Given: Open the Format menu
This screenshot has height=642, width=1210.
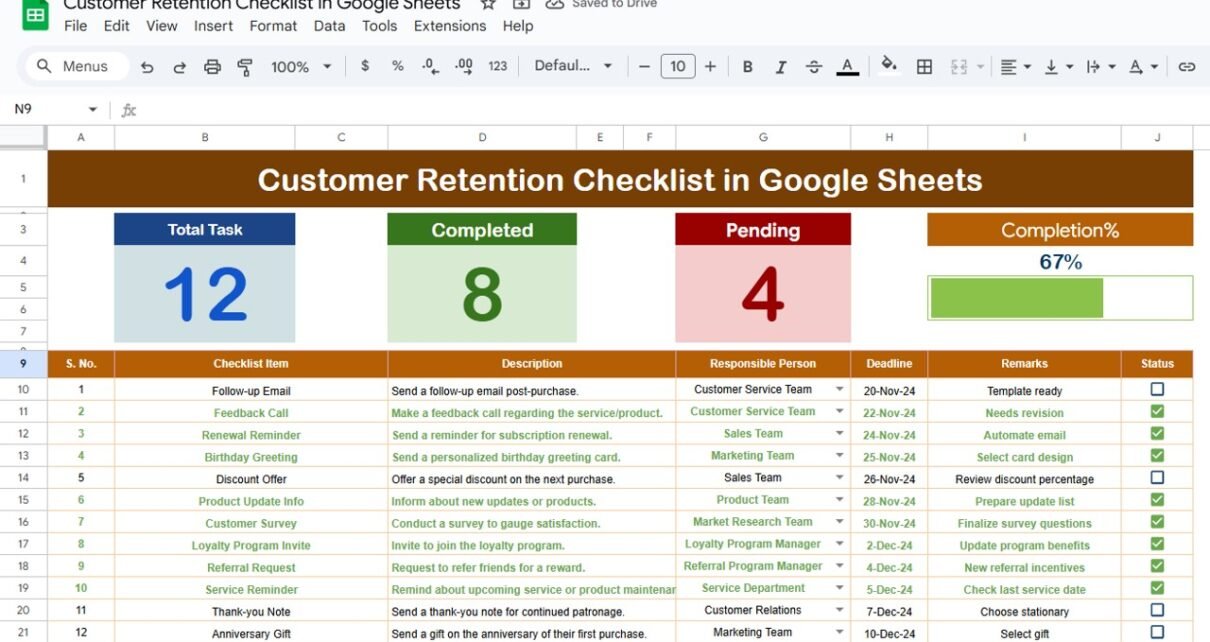Looking at the screenshot, I should 273,26.
